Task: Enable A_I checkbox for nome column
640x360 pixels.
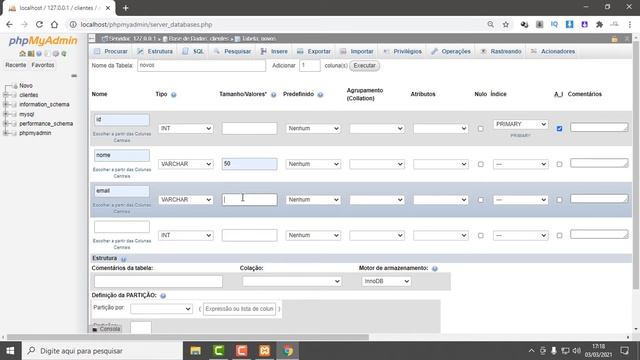Action: (x=559, y=164)
